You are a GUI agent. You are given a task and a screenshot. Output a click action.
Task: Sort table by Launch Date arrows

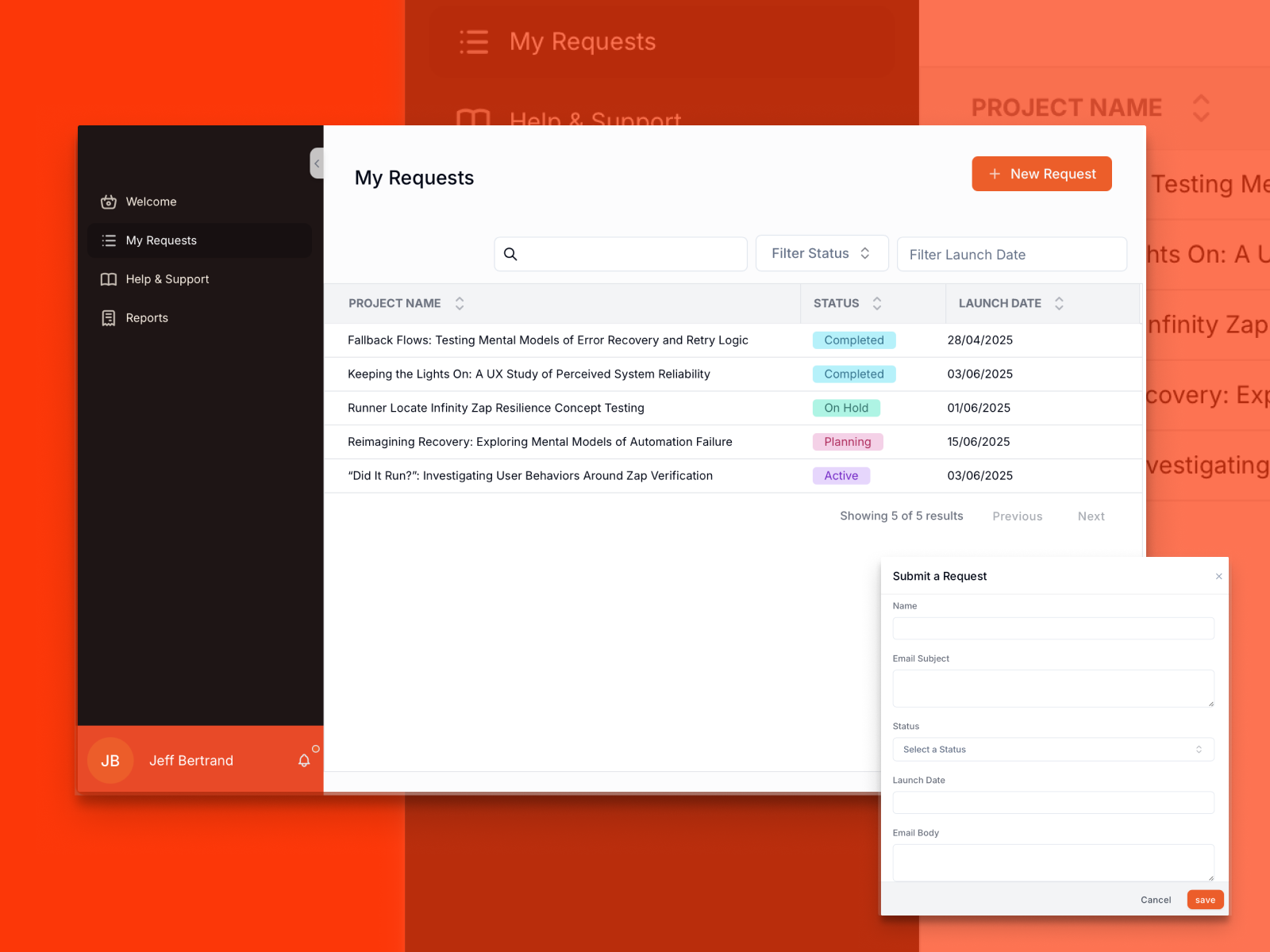point(1059,303)
